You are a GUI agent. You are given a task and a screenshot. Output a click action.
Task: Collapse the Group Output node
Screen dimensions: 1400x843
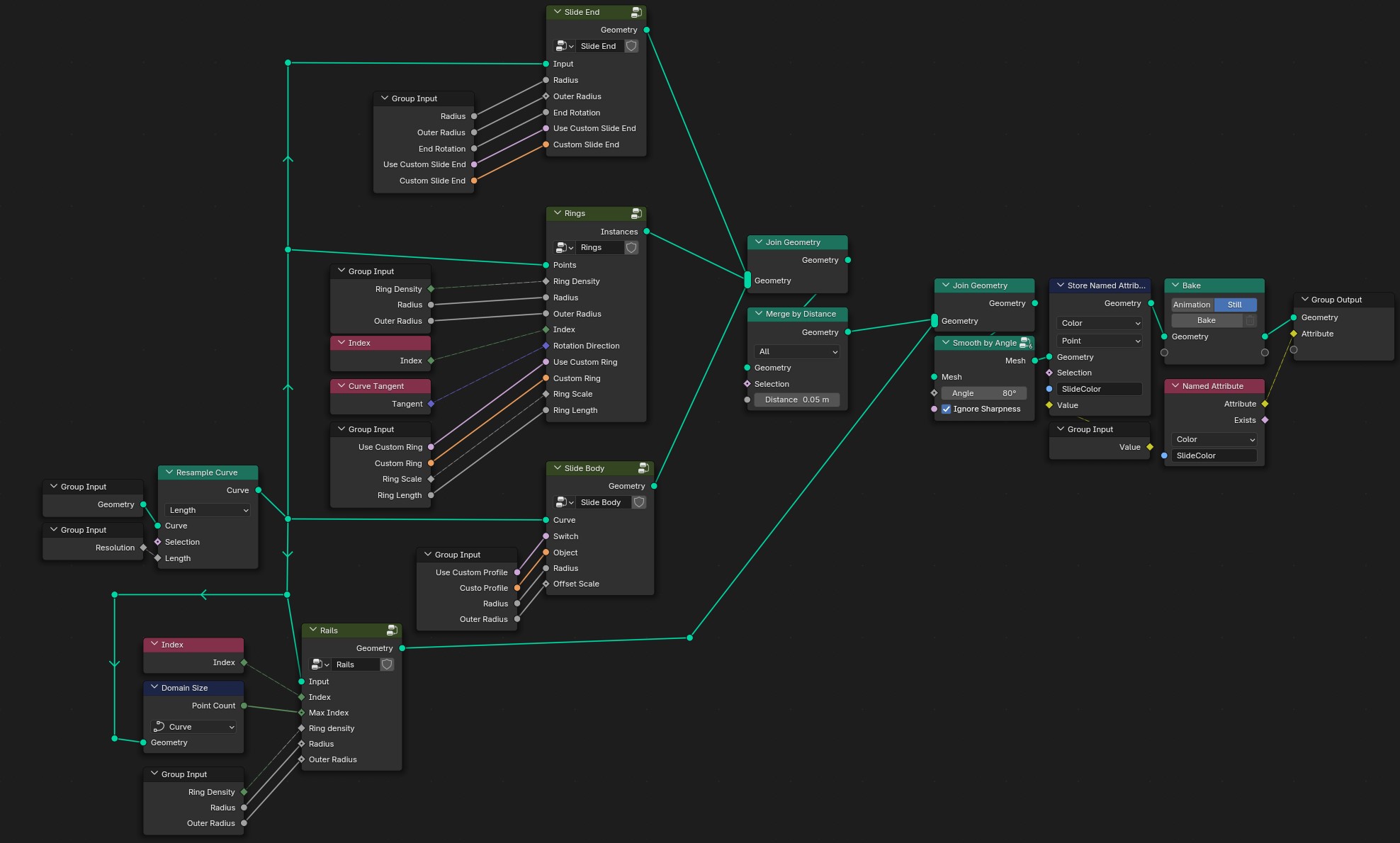coord(1304,300)
